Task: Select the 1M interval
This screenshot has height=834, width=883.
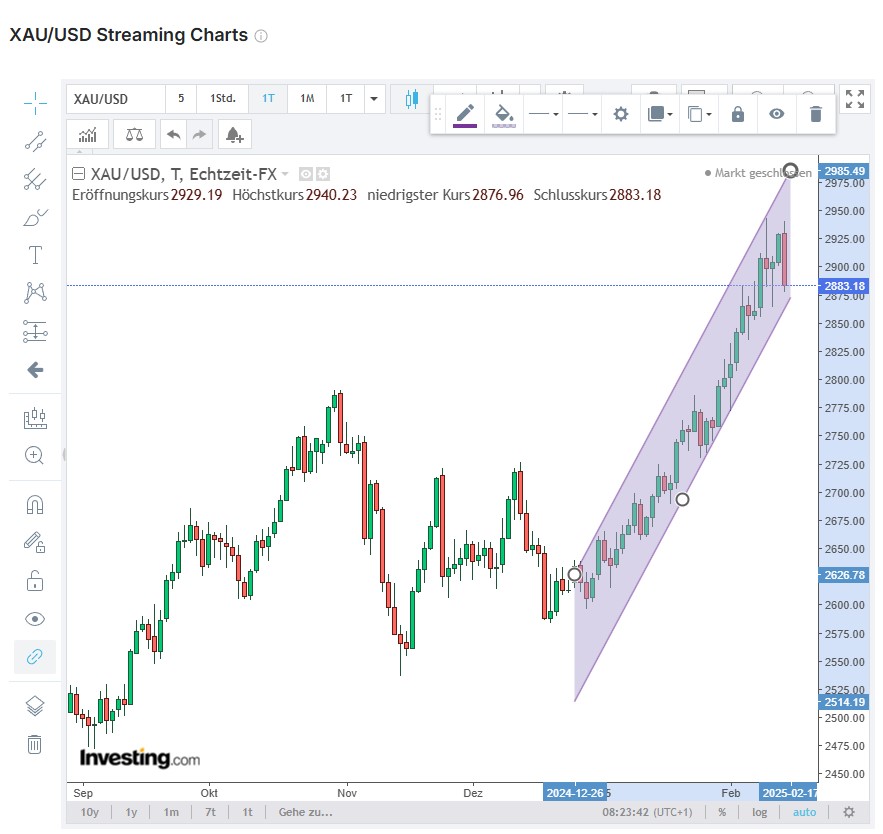Action: pos(307,99)
